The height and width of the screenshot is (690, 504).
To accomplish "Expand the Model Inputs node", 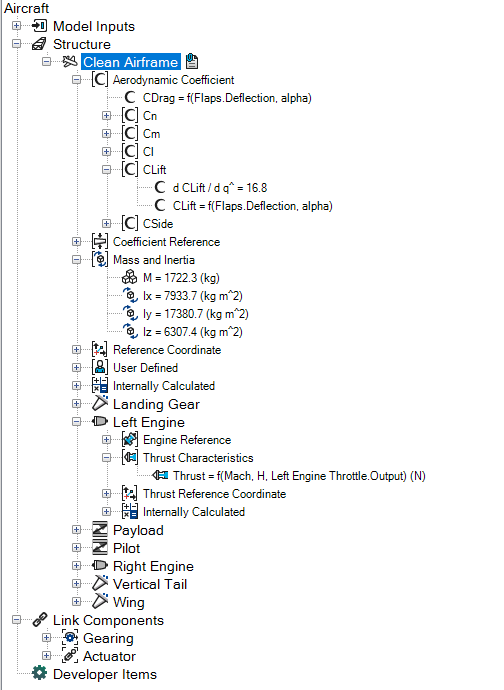I will (16, 26).
